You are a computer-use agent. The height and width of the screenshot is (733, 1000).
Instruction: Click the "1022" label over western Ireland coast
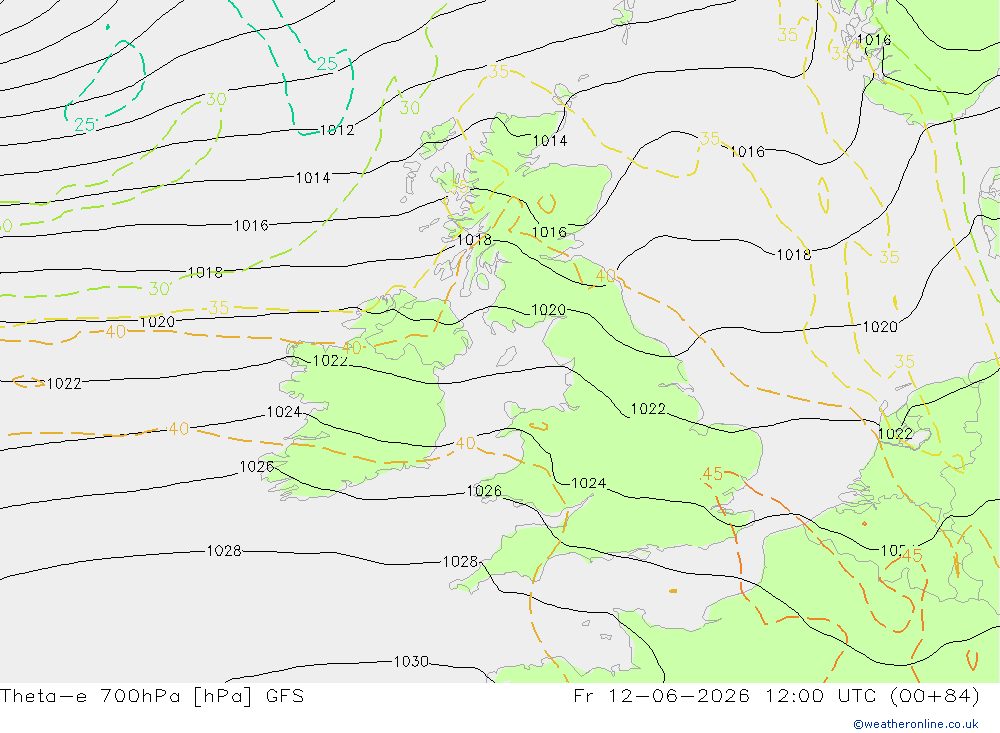330,361
